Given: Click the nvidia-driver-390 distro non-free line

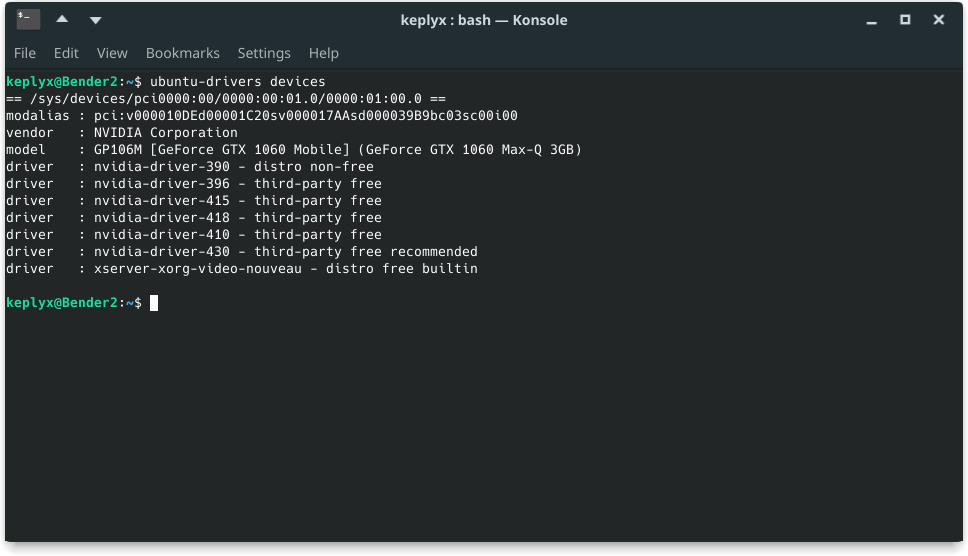Looking at the screenshot, I should pos(233,167).
